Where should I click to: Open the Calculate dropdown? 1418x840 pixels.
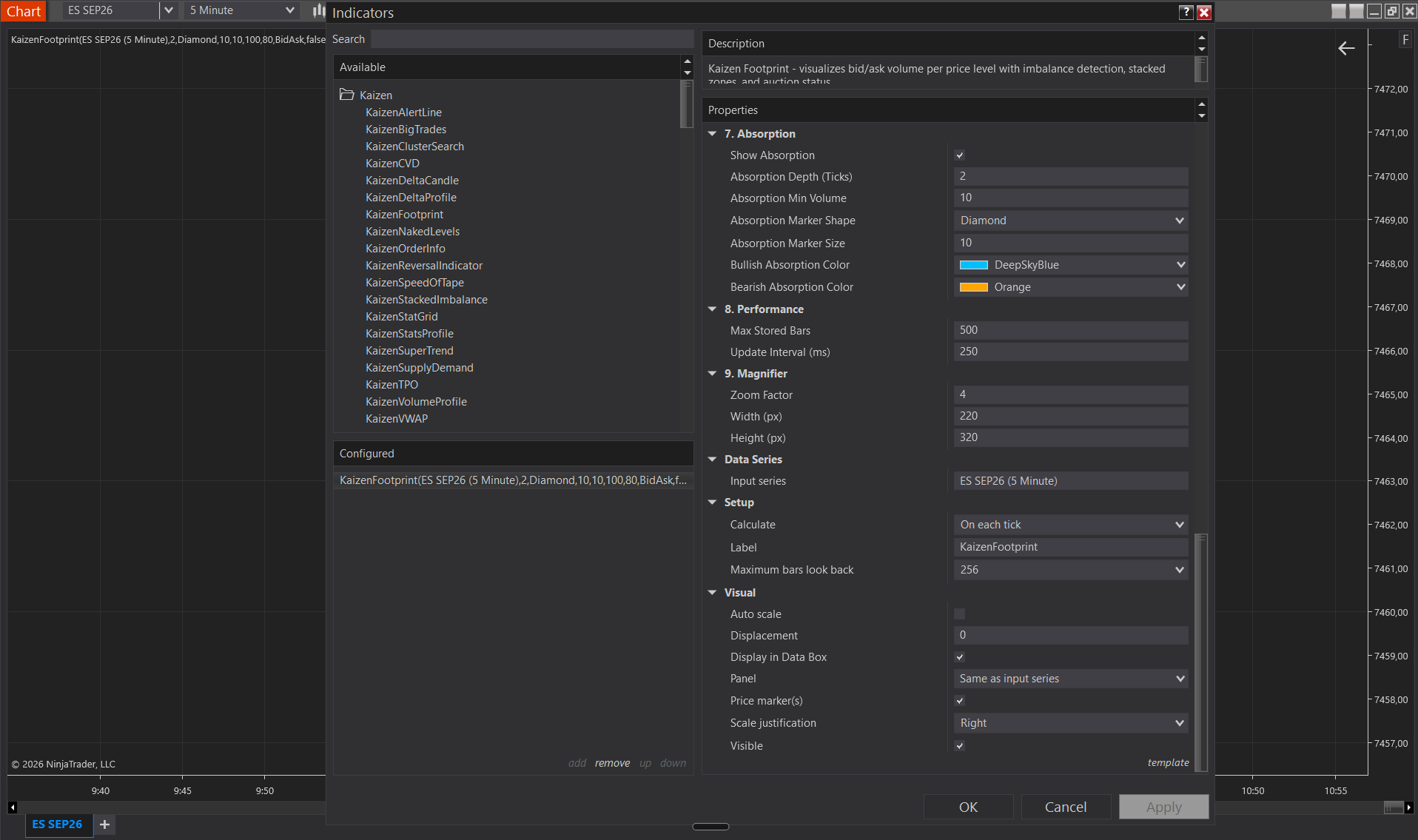[1071, 525]
